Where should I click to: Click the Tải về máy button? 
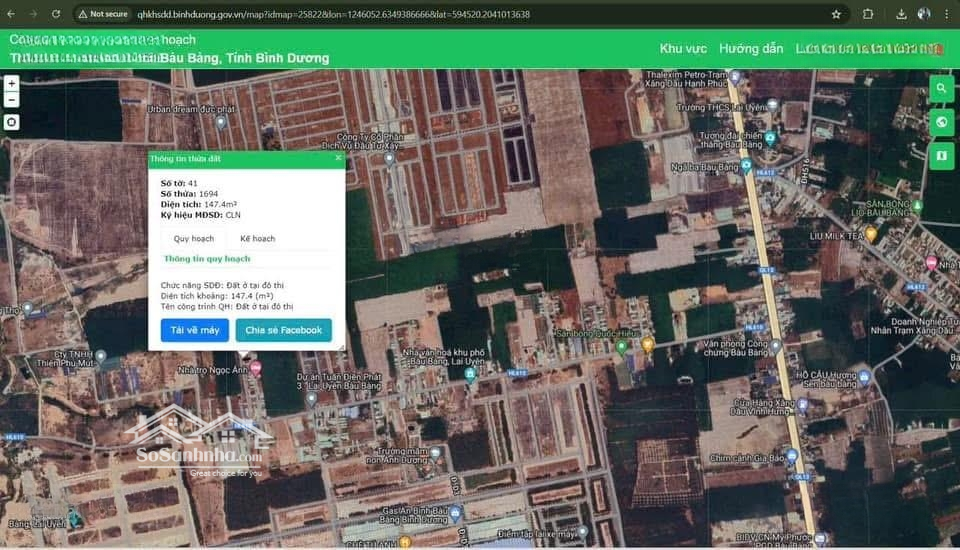click(x=195, y=330)
